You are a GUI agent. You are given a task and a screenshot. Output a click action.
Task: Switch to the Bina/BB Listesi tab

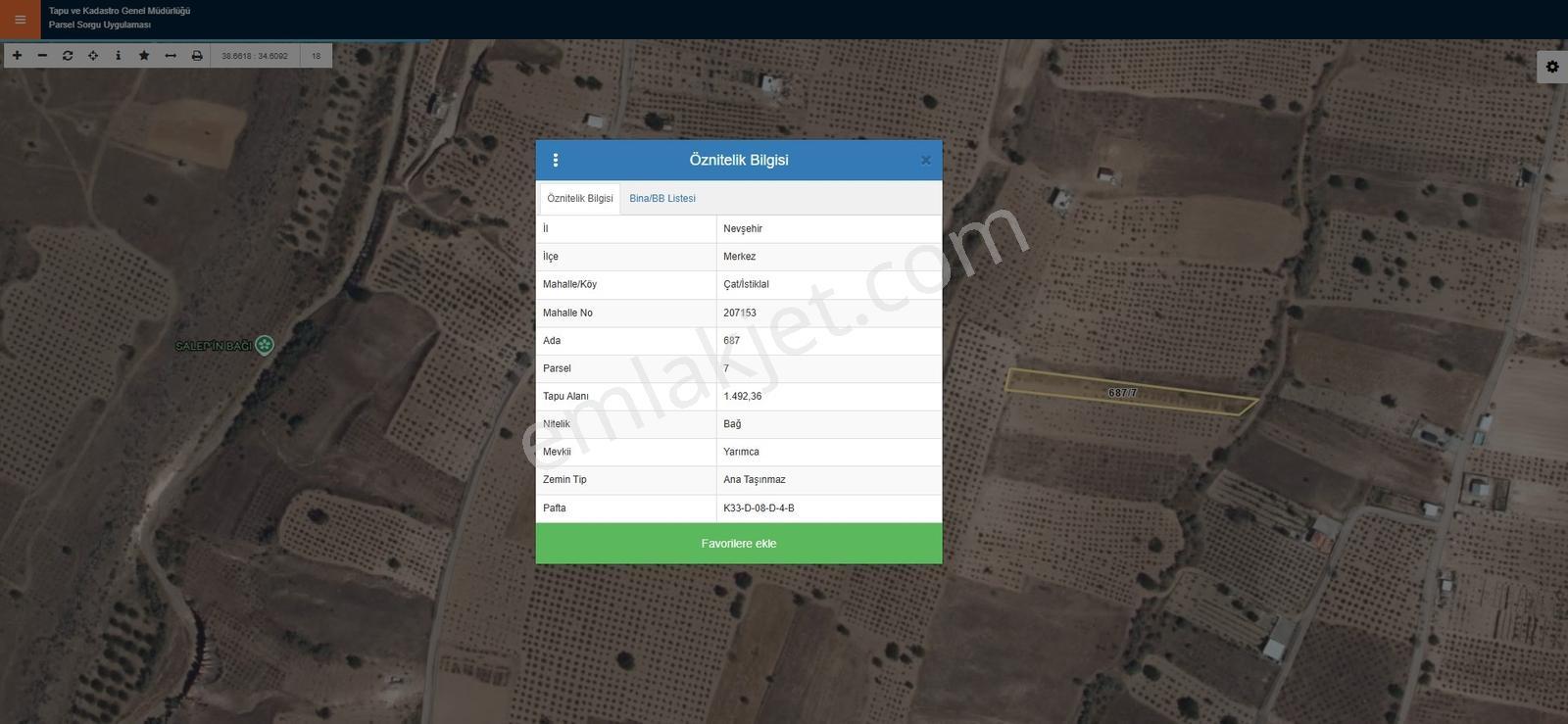click(x=662, y=198)
